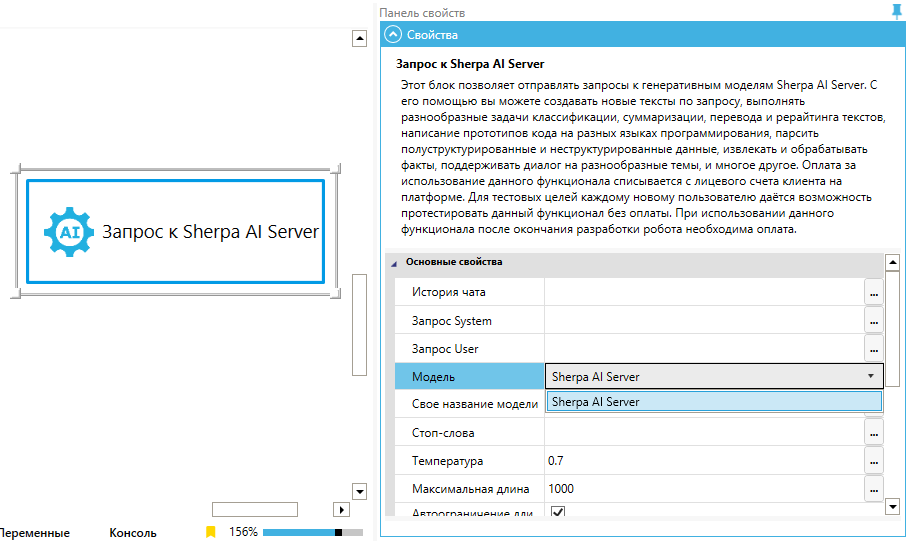Click the yellow bookmark icon in the status bar
915x541 pixels.
coord(211,532)
